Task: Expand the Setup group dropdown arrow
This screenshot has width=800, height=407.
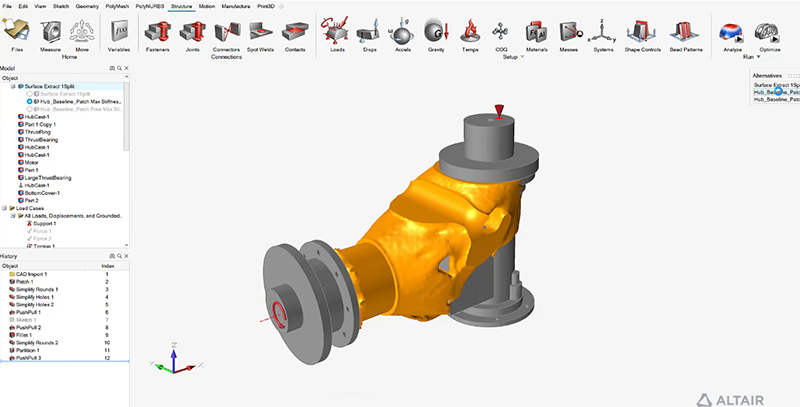Action: coord(521,57)
